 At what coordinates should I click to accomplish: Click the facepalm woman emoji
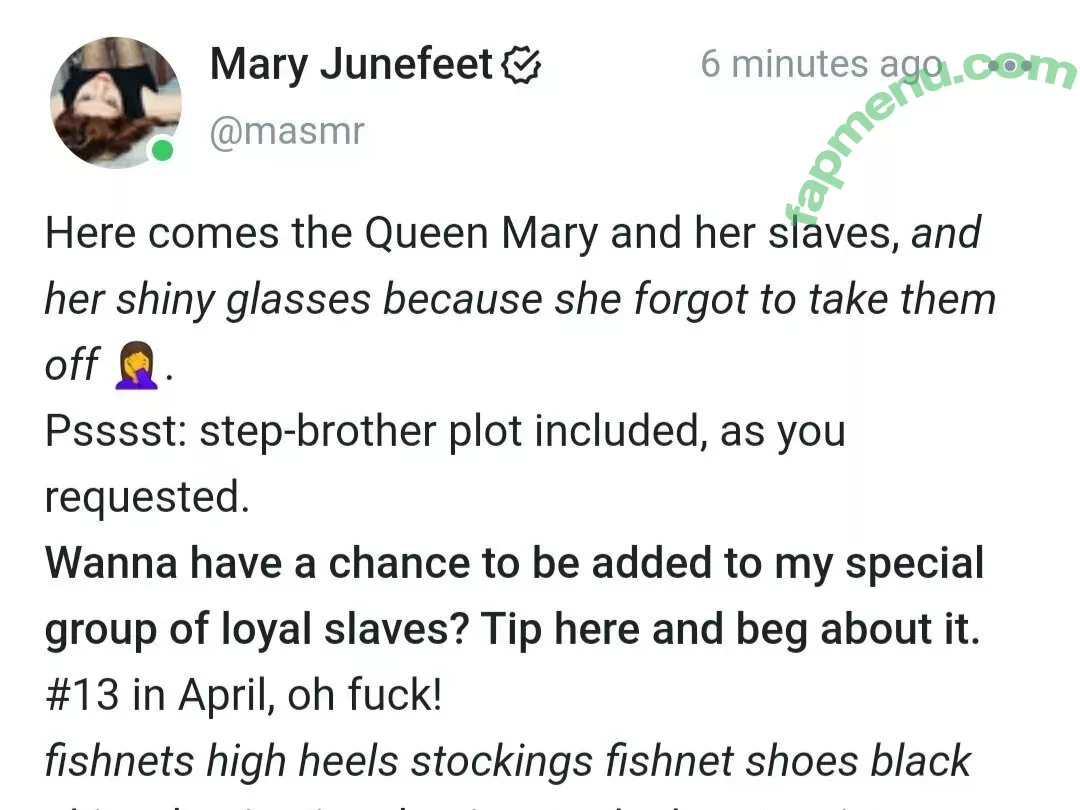click(136, 366)
